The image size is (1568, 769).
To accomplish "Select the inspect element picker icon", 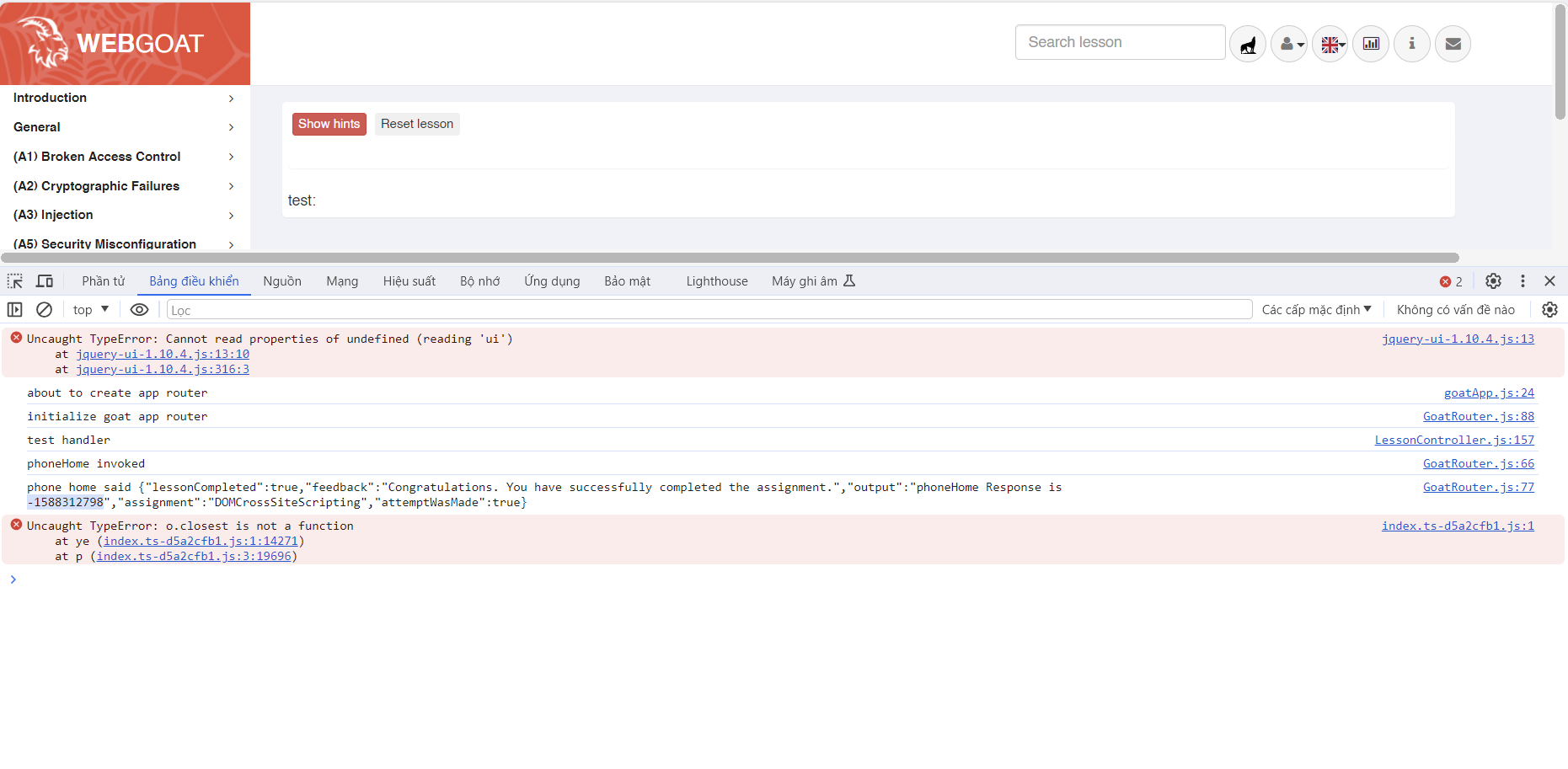I will point(15,281).
